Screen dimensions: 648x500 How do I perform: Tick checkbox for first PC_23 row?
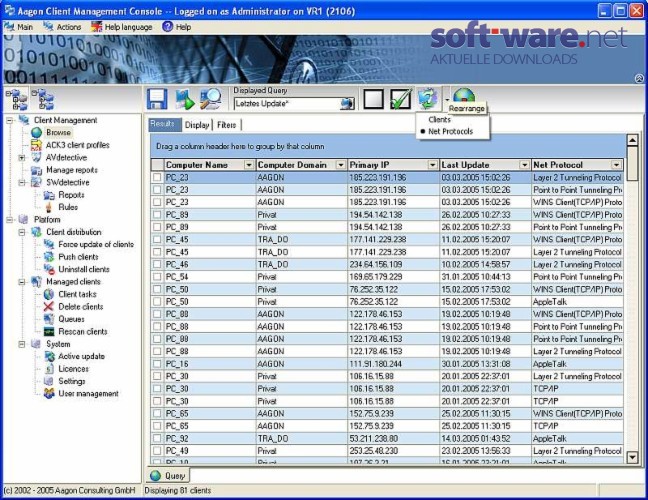[157, 177]
